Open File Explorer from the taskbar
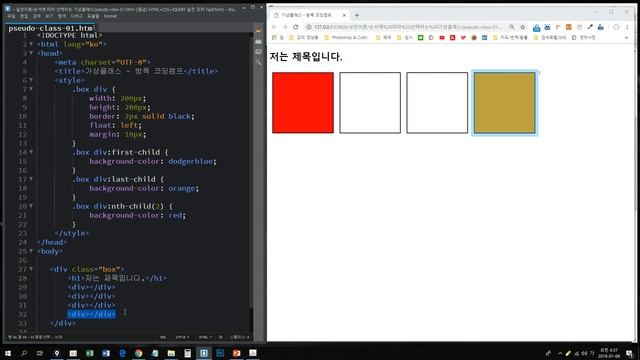This screenshot has width=640, height=360. pyautogui.click(x=171, y=353)
